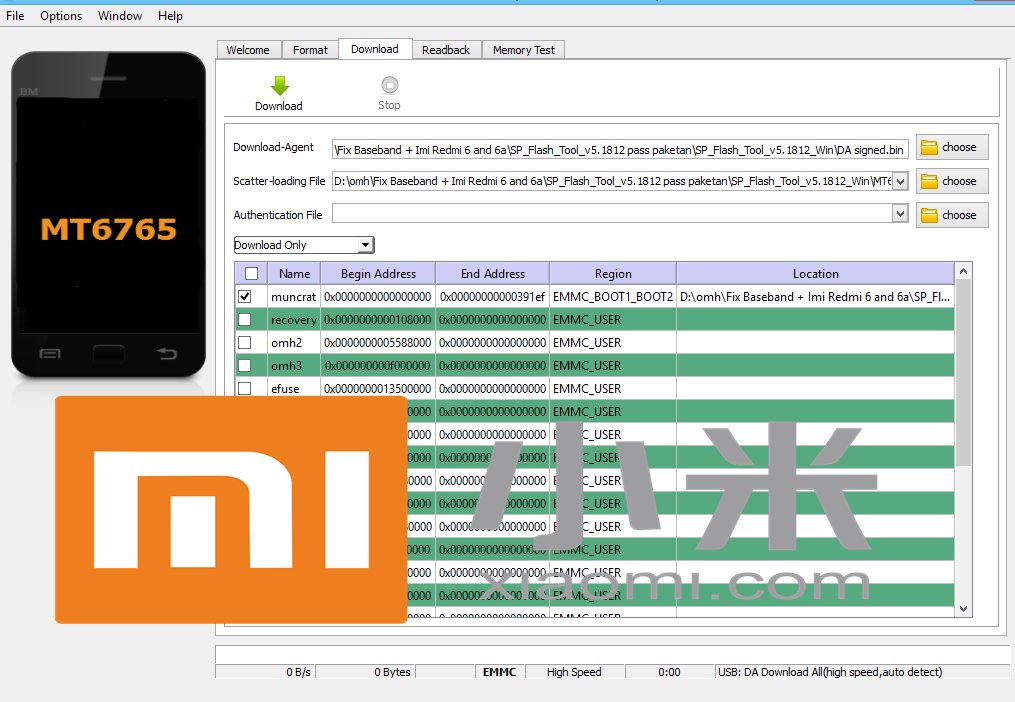Viewport: 1015px width, 702px height.
Task: Click the partition table scroll down arrow
Action: point(963,608)
